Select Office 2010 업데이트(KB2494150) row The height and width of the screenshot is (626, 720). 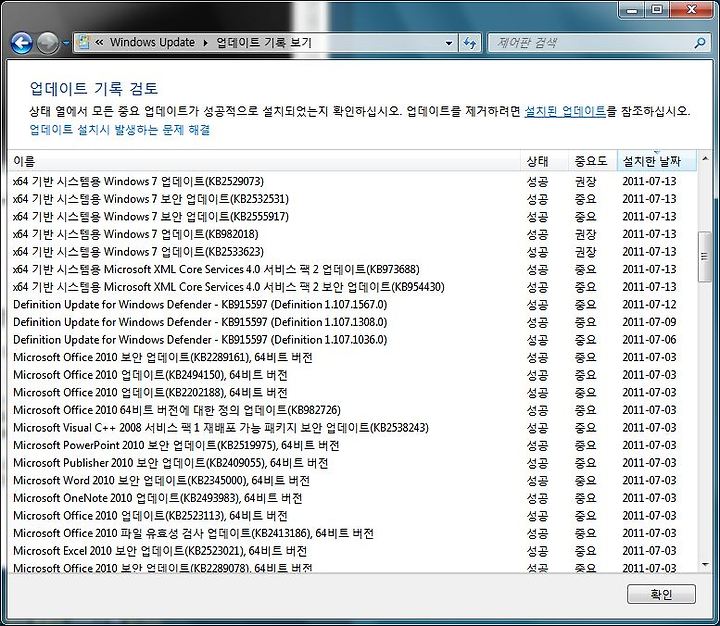pos(351,375)
